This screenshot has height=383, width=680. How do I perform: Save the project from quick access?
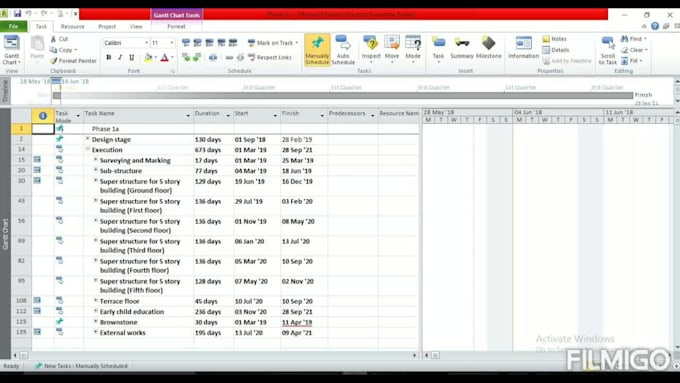coord(17,14)
